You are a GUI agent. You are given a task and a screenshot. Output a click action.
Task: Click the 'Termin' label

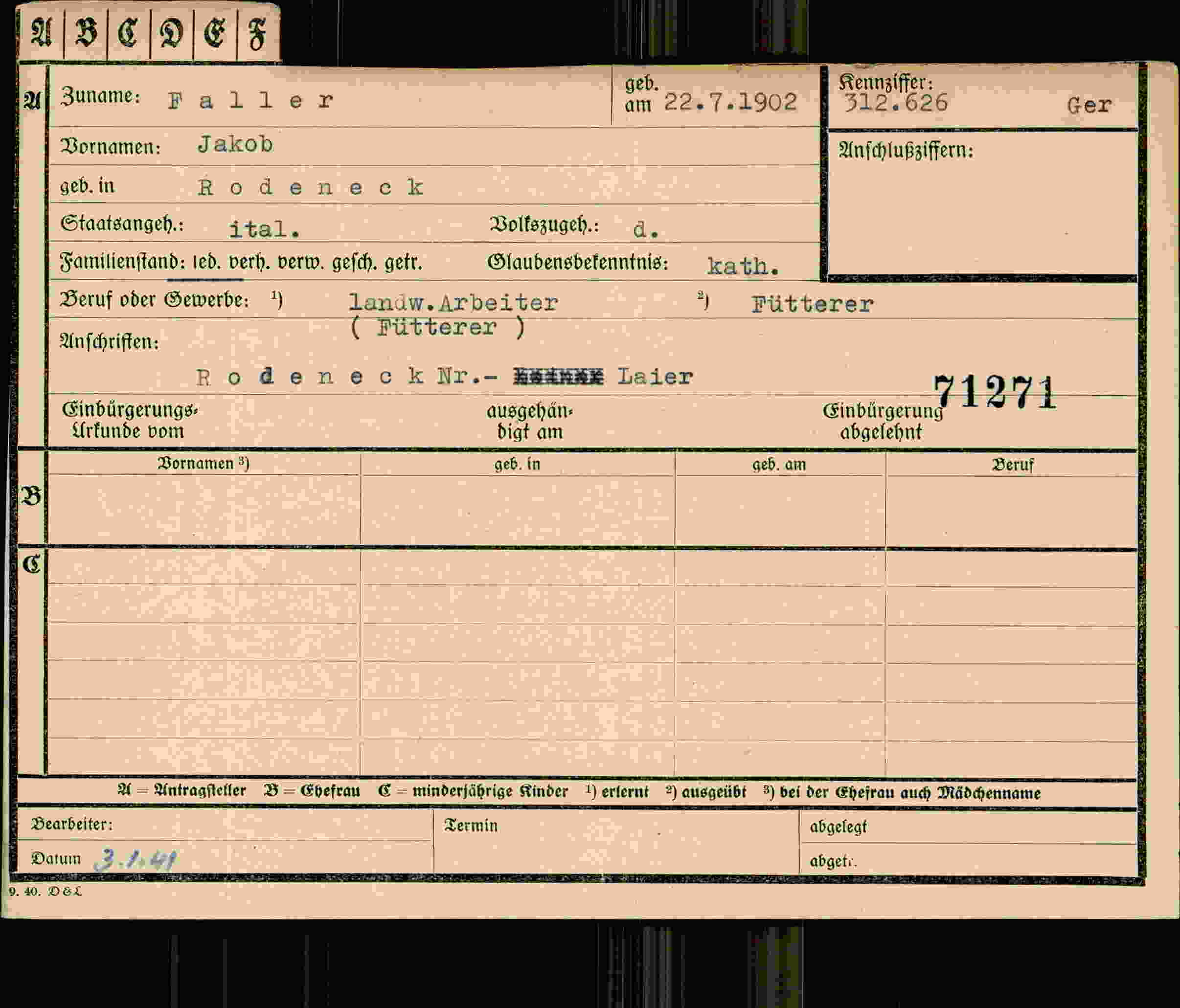coord(471,825)
